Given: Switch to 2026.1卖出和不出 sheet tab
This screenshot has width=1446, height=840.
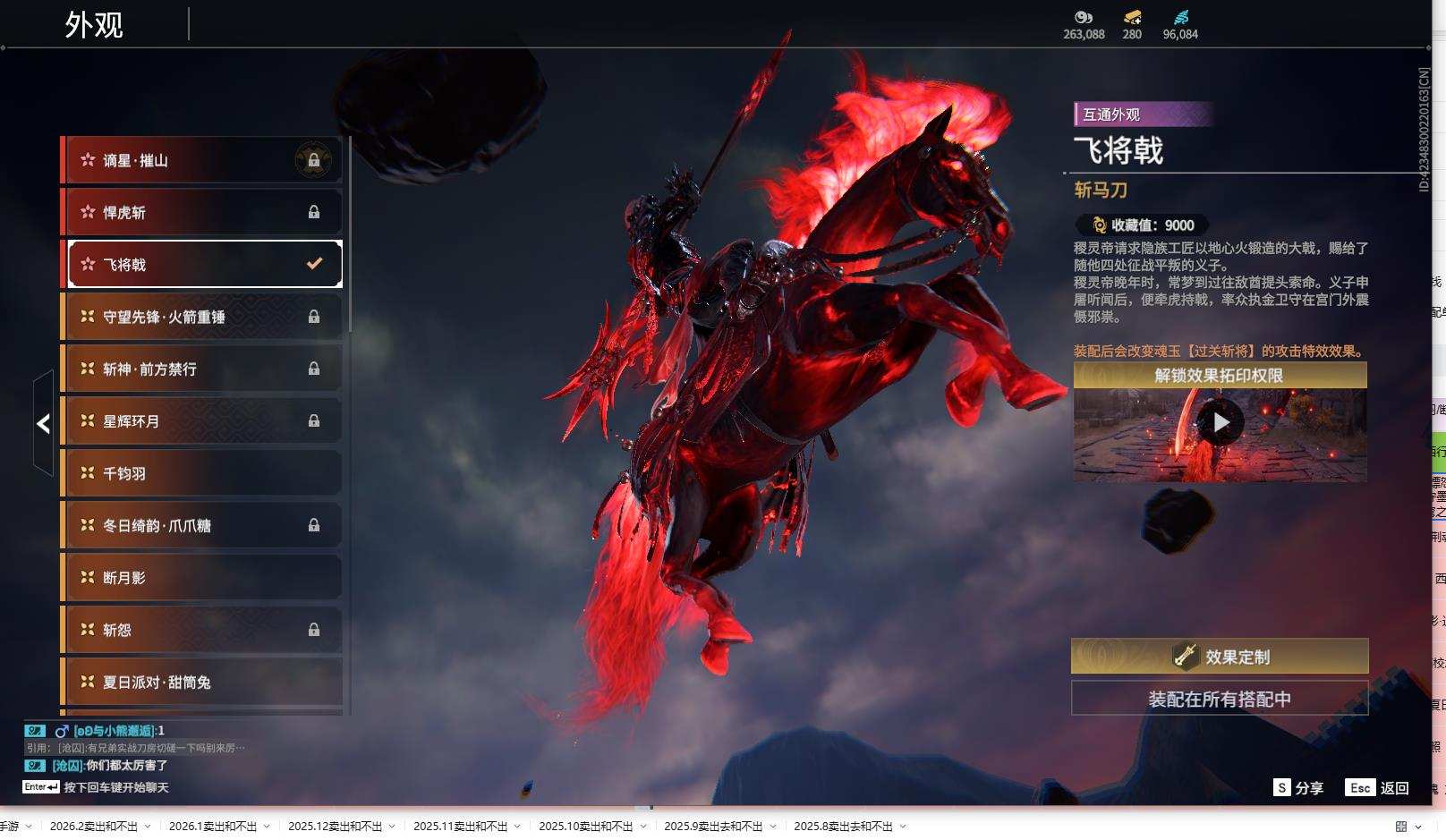Looking at the screenshot, I should pos(212,827).
